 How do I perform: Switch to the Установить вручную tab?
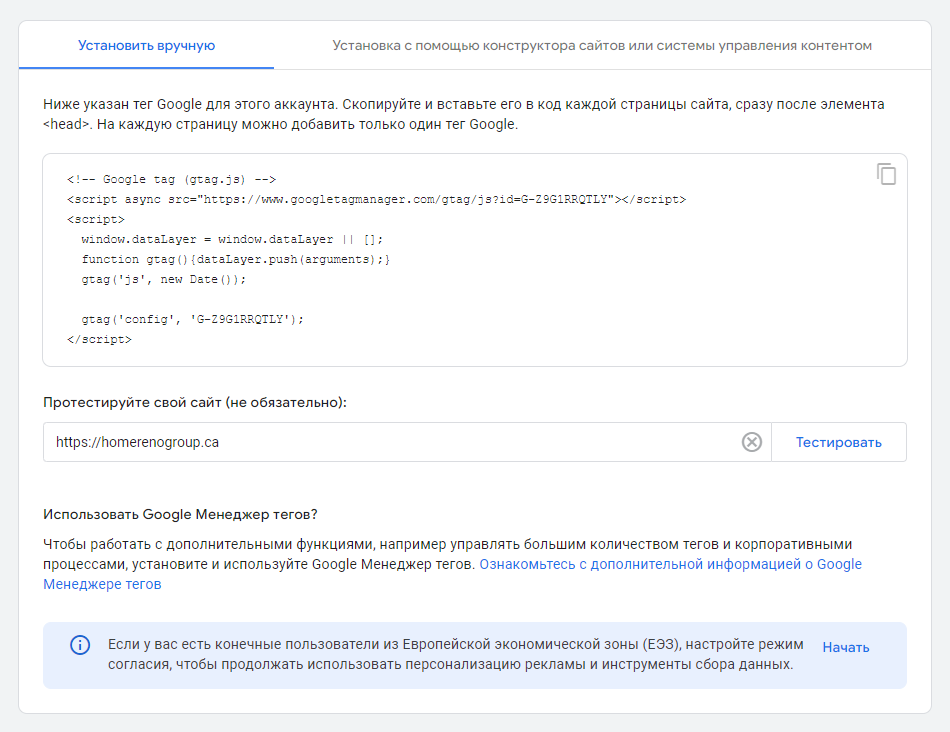click(146, 45)
